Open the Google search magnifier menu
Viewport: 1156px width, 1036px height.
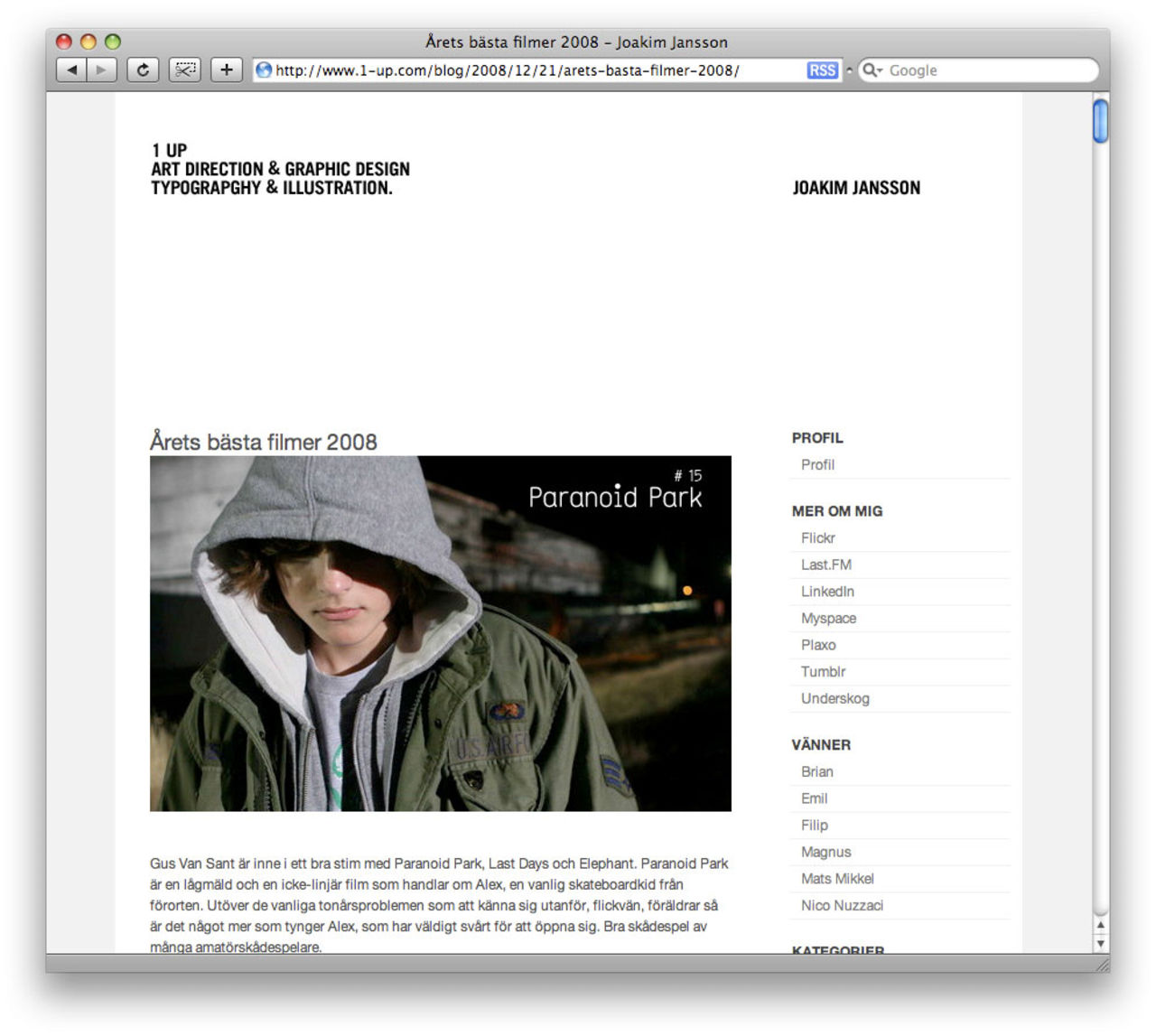click(872, 70)
